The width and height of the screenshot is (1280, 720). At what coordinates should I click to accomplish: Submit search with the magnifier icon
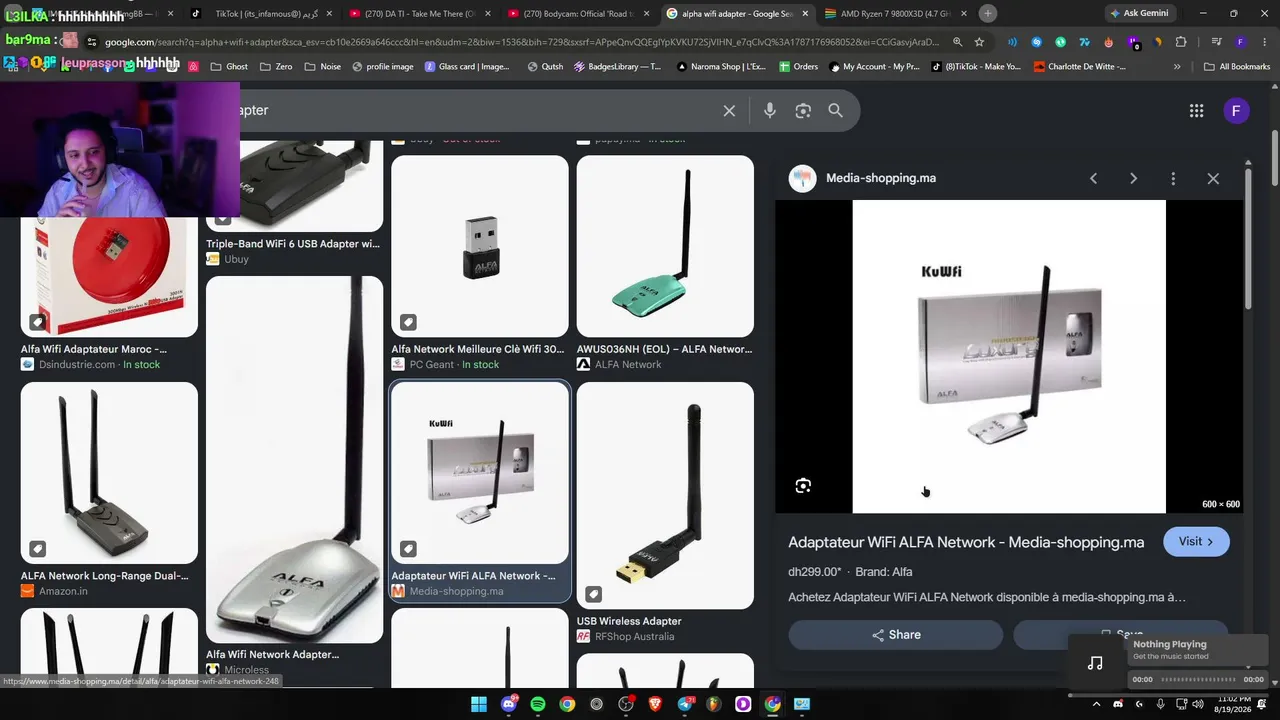[x=836, y=111]
